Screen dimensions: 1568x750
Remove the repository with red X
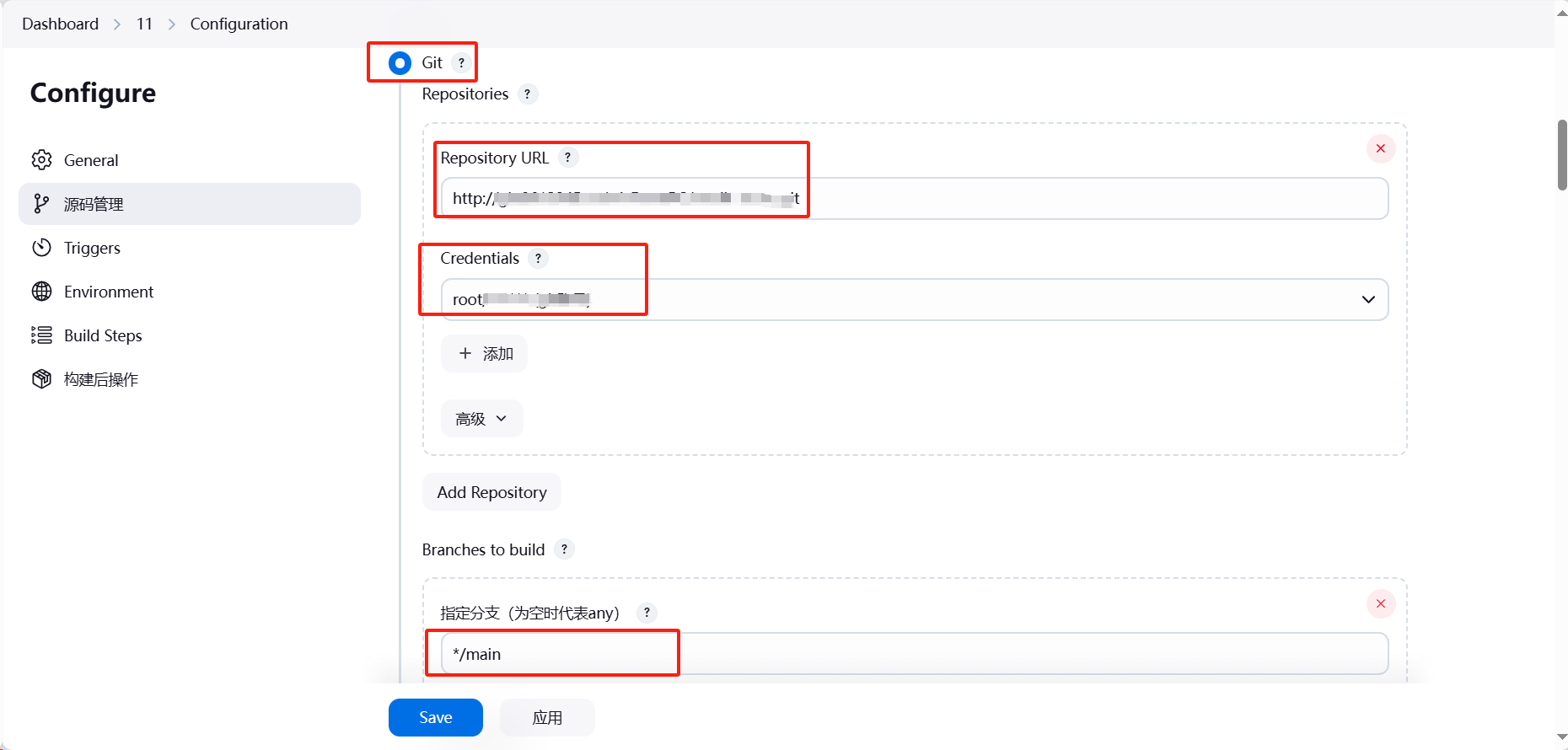click(1381, 149)
